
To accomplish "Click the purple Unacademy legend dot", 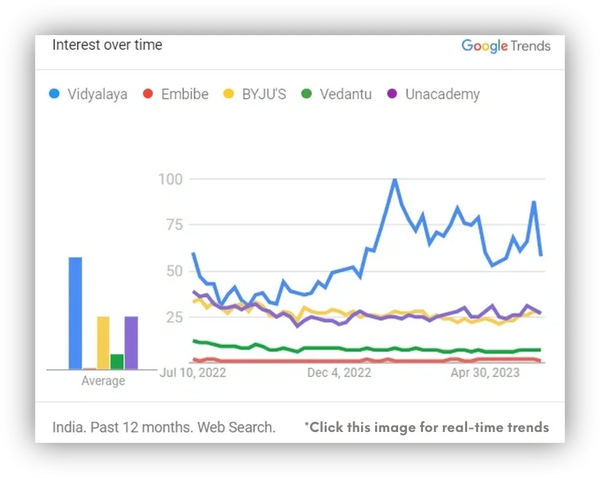I will pos(392,94).
